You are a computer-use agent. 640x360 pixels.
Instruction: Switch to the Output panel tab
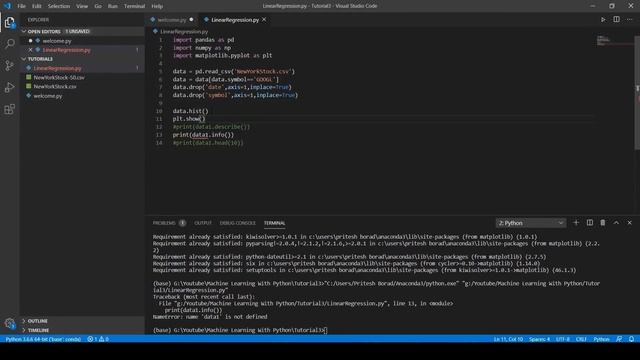coord(203,223)
